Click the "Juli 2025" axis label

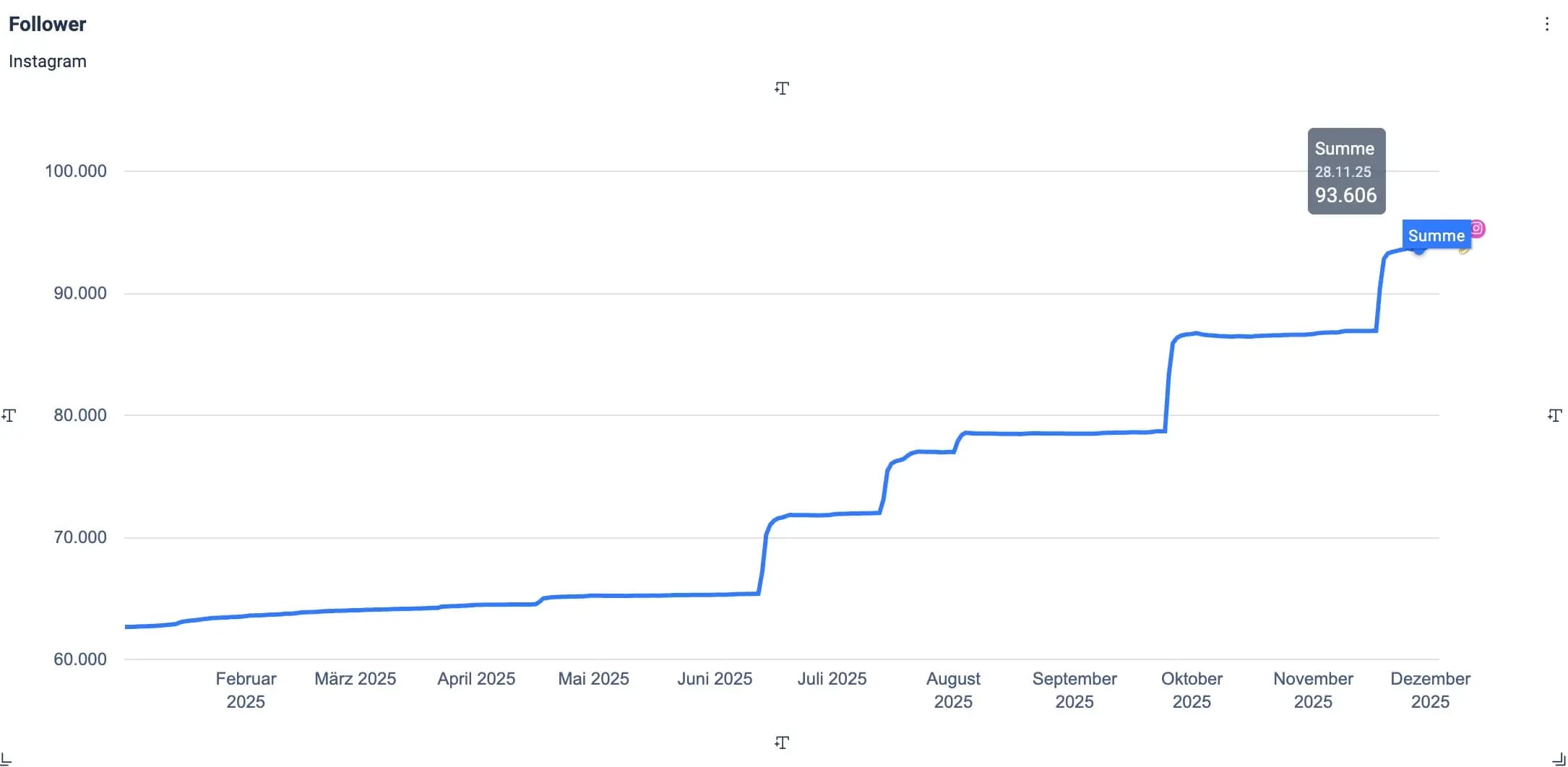(x=832, y=679)
